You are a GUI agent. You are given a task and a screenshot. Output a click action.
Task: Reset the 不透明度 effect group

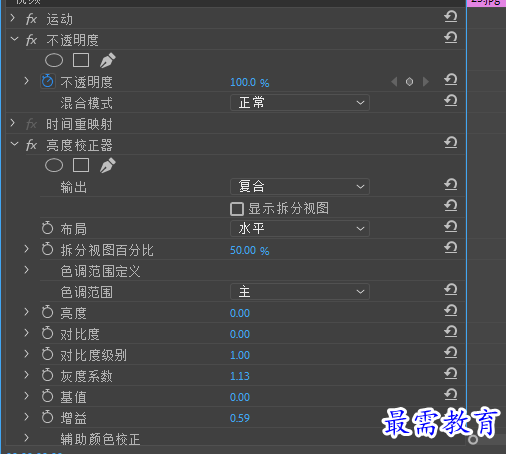click(x=451, y=37)
